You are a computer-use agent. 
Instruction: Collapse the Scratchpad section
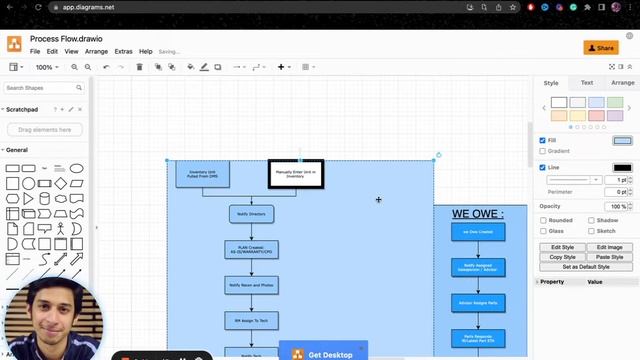click(22, 109)
